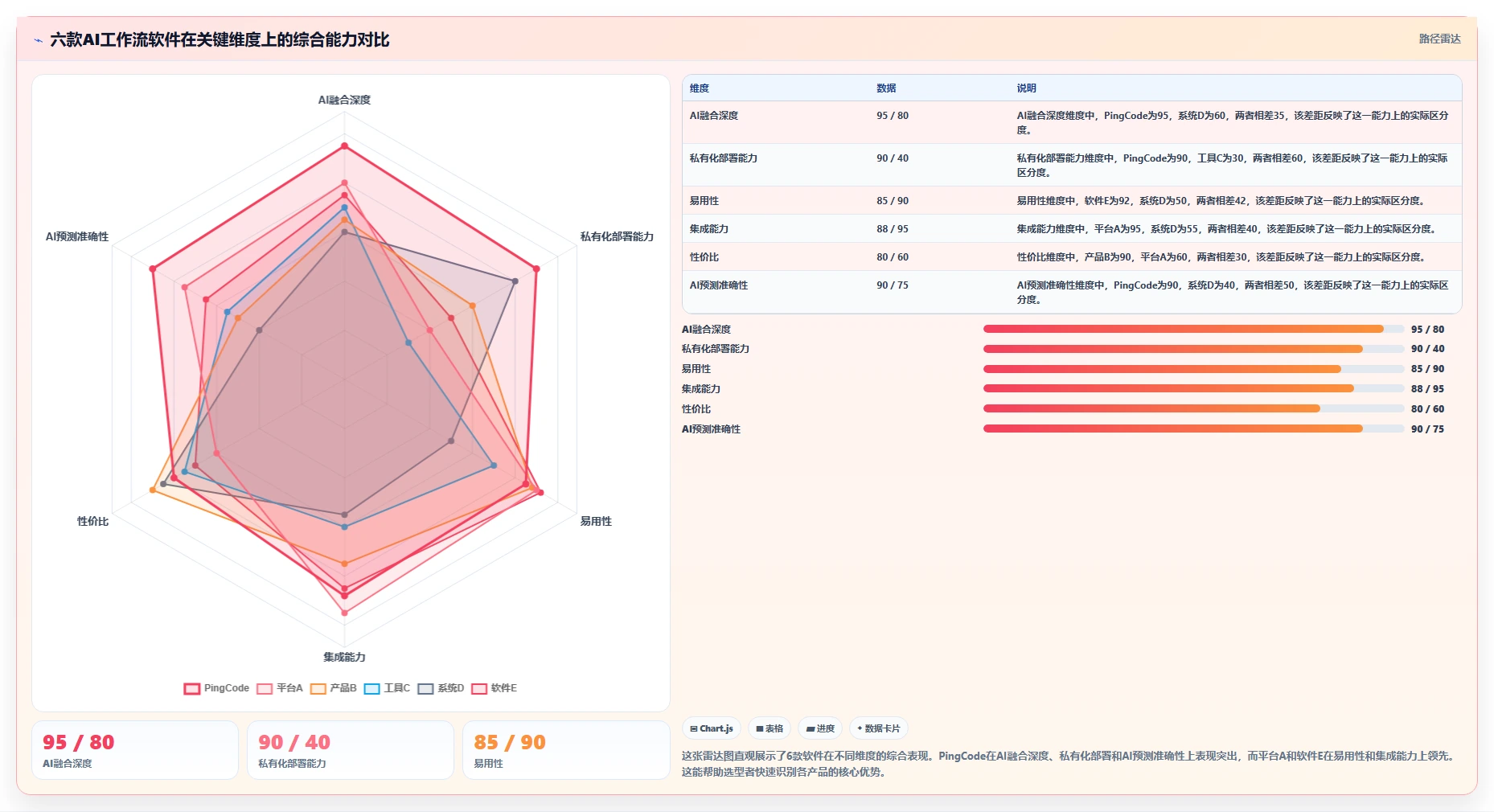
Task: Click the 说明 column header
Action: pos(1026,88)
